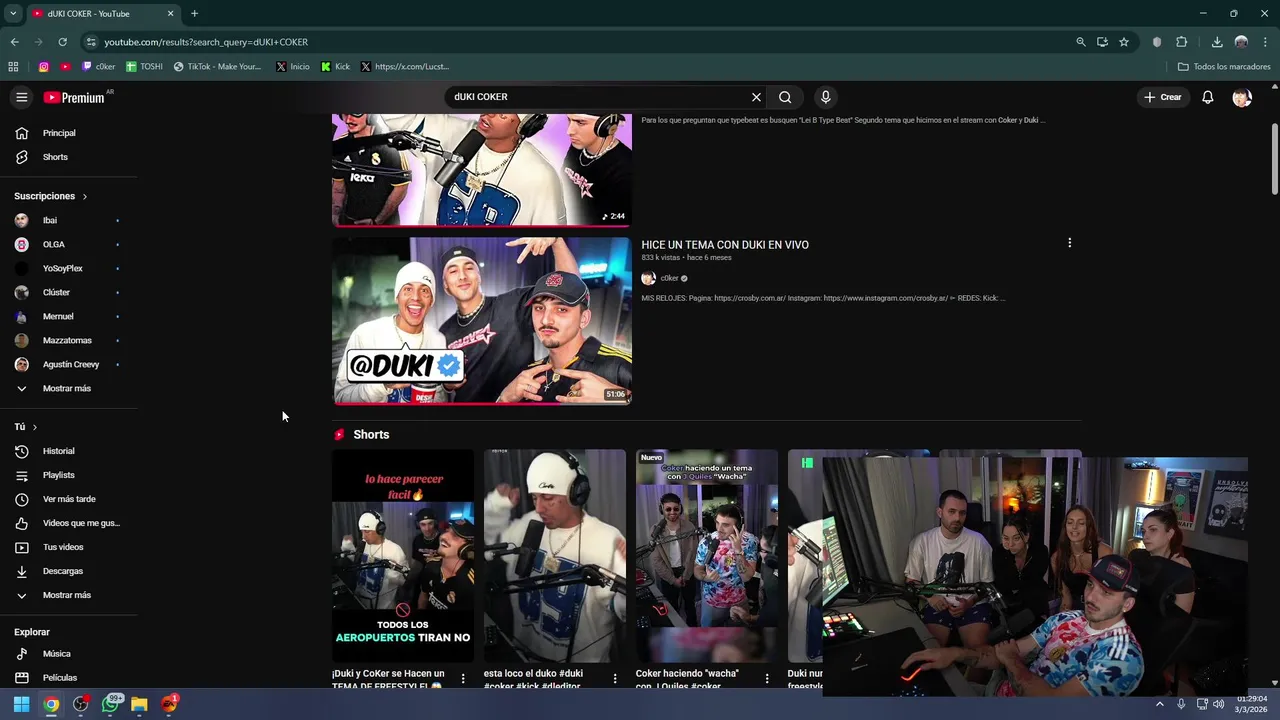1280x720 pixels.
Task: Open volume control in system tray
Action: coord(1218,704)
